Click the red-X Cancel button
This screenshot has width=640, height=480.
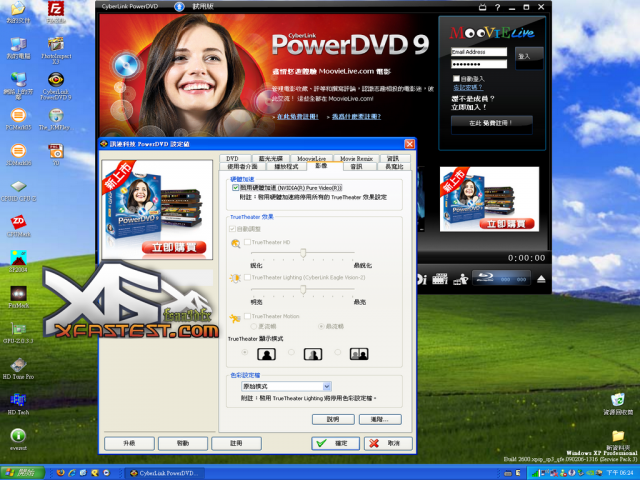pyautogui.click(x=388, y=443)
